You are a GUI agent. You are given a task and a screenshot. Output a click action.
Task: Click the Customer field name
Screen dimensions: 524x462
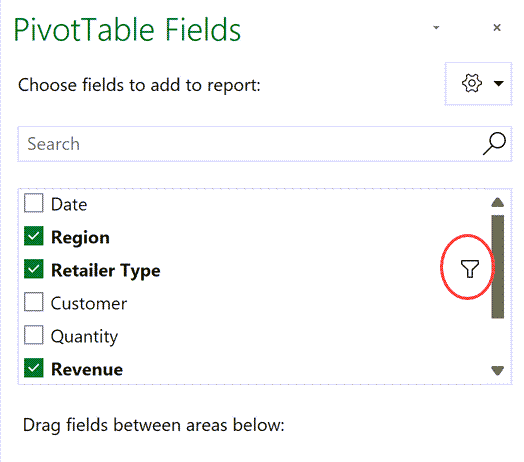(x=89, y=304)
